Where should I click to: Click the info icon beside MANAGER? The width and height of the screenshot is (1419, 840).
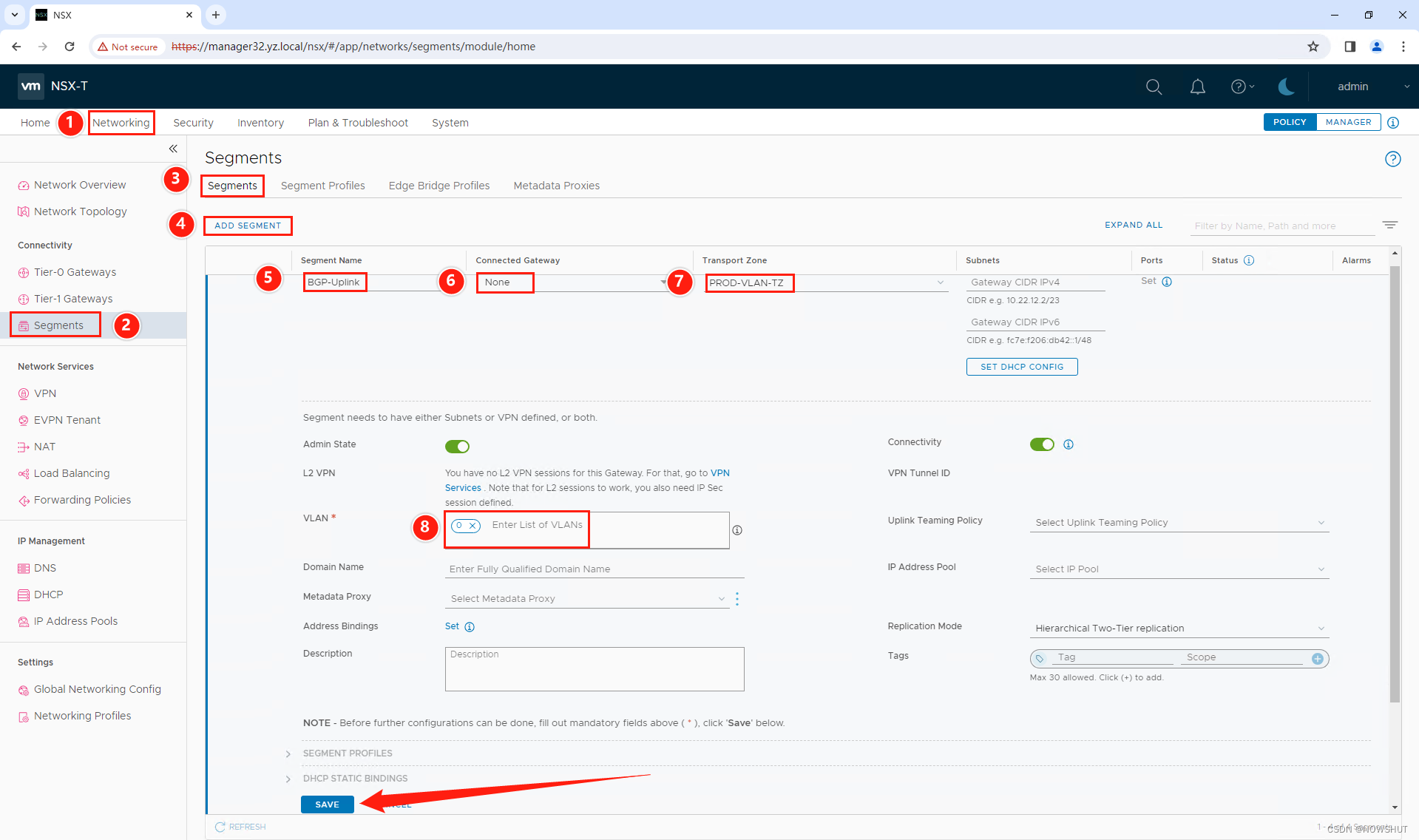(x=1393, y=123)
